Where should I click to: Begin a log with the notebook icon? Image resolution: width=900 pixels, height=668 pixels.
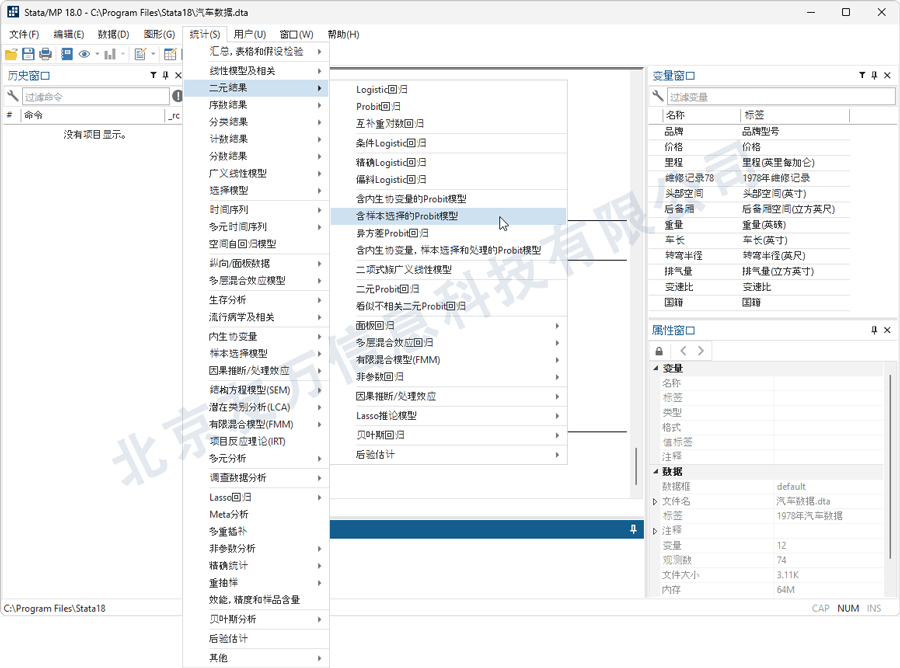(x=67, y=53)
